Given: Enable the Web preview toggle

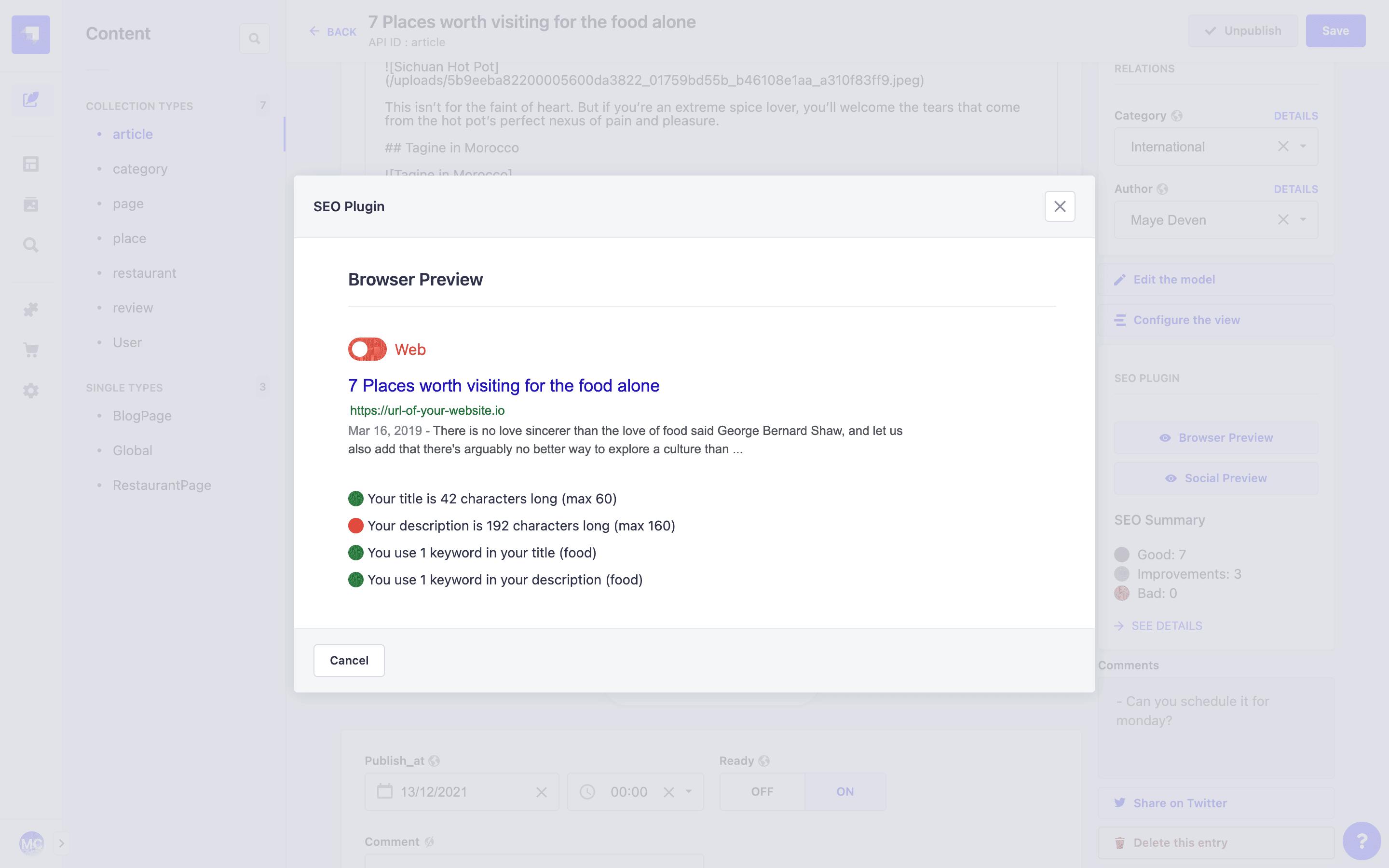Looking at the screenshot, I should 368,349.
